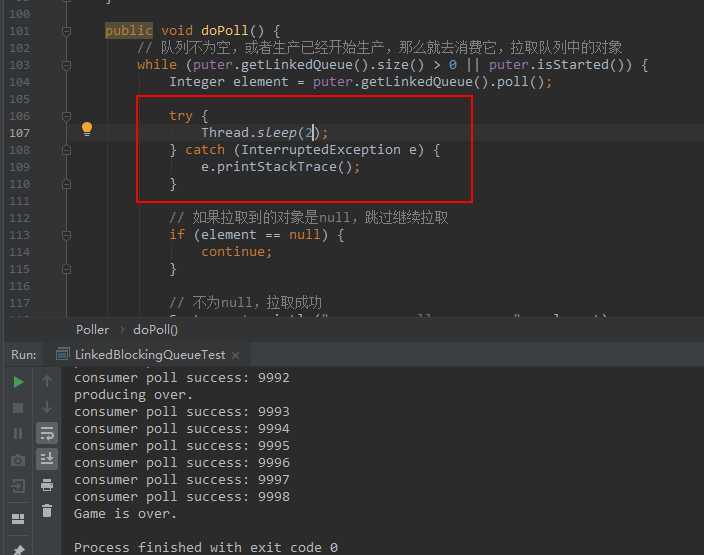Click the Chinese comment on line 102
Screen dimensions: 704x555
(380, 48)
